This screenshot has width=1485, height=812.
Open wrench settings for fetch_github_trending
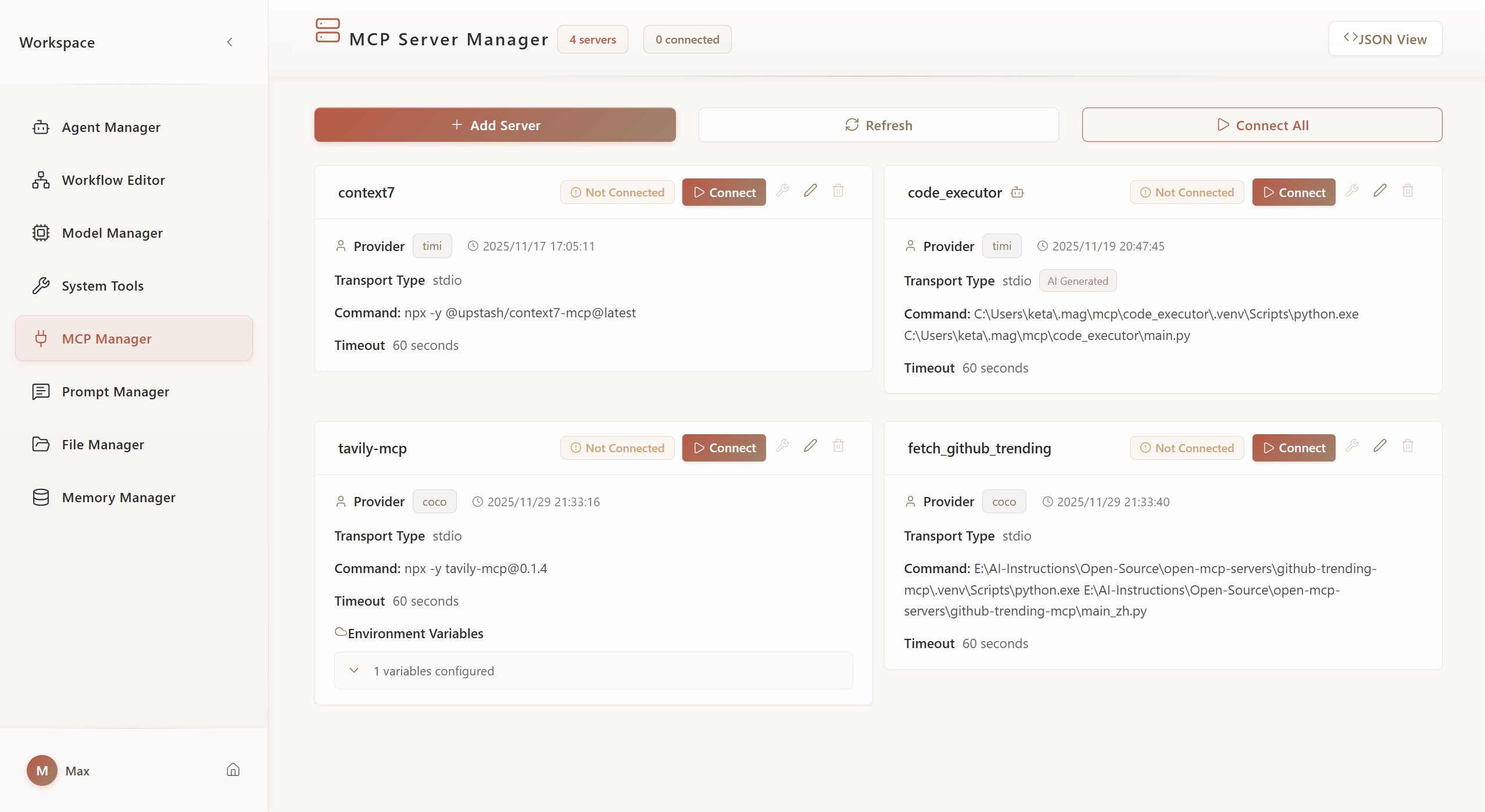tap(1352, 446)
